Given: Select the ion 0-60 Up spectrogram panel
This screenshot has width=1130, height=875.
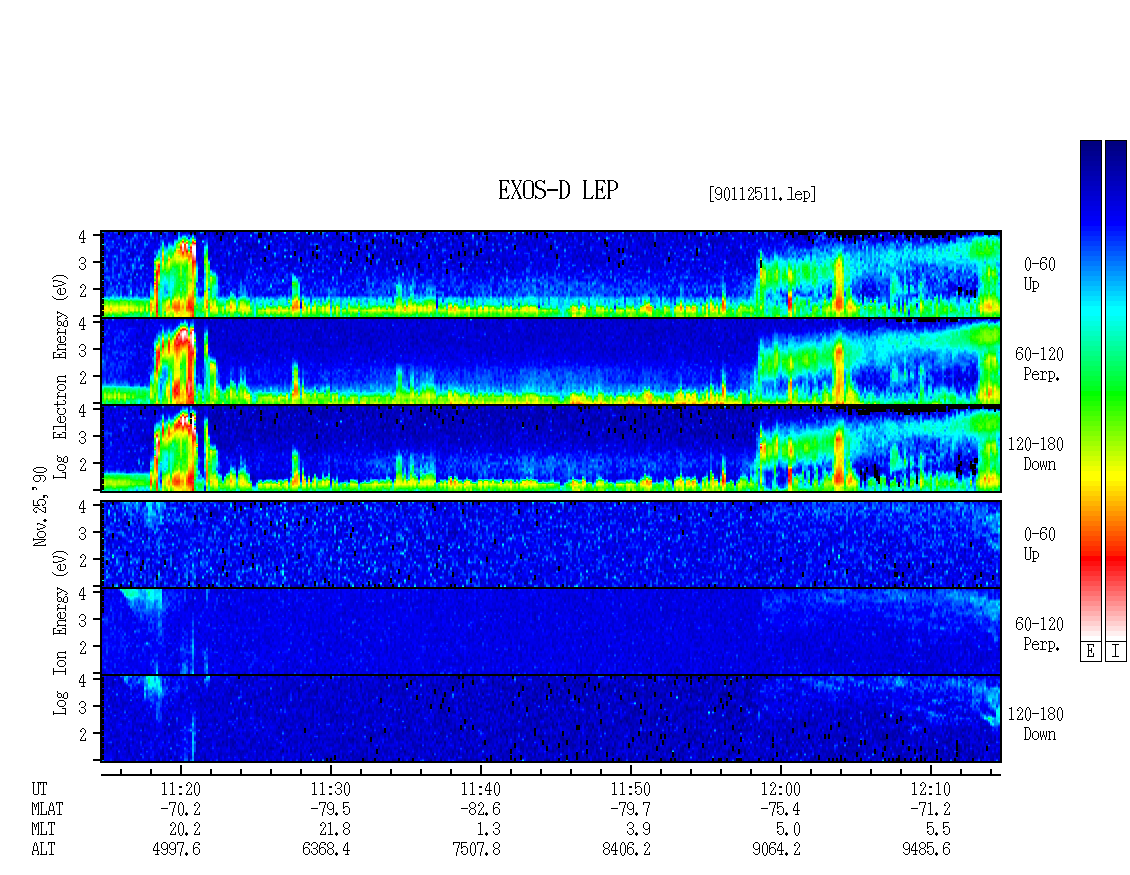Looking at the screenshot, I should pyautogui.click(x=551, y=544).
